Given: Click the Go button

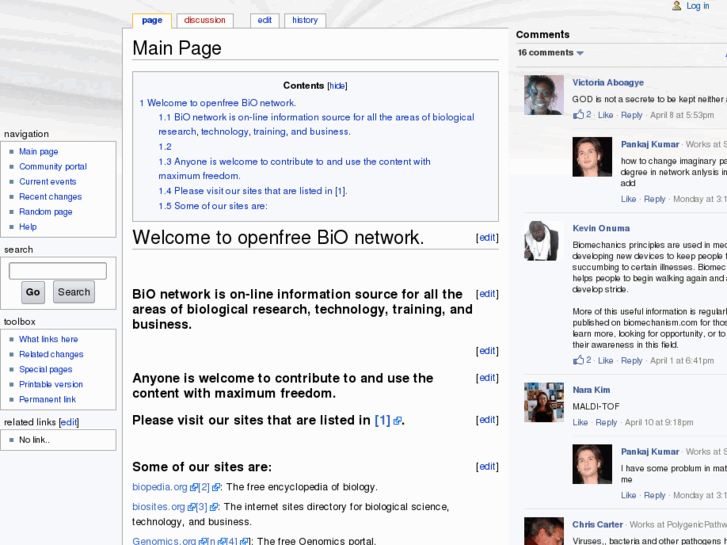Looking at the screenshot, I should tap(33, 292).
